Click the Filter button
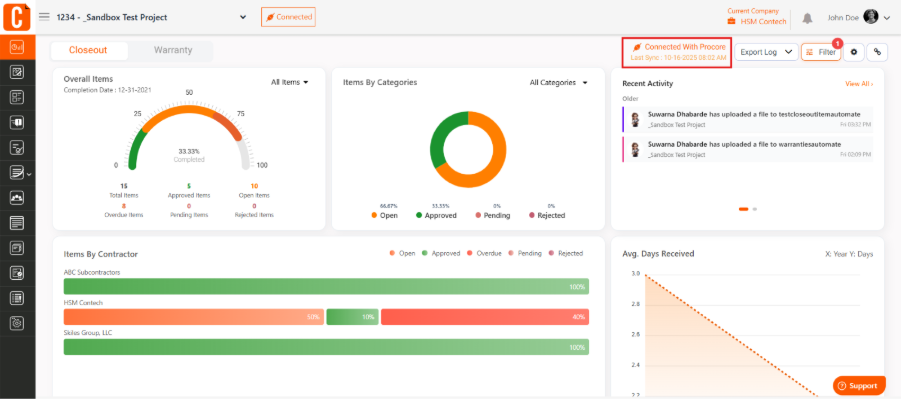Image resolution: width=901 pixels, height=399 pixels. (x=821, y=52)
